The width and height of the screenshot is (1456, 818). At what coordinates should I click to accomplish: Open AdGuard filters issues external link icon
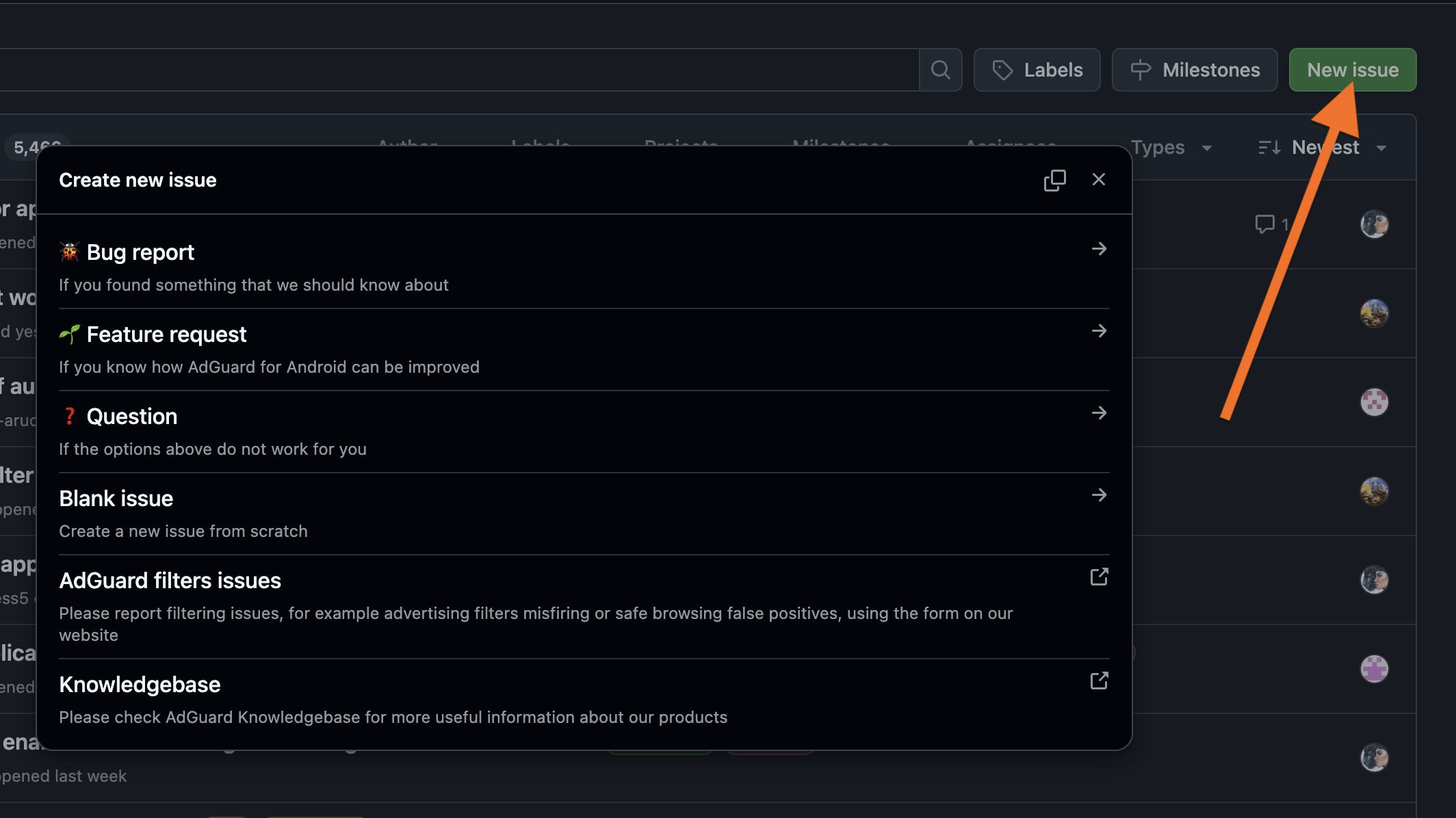[1099, 577]
